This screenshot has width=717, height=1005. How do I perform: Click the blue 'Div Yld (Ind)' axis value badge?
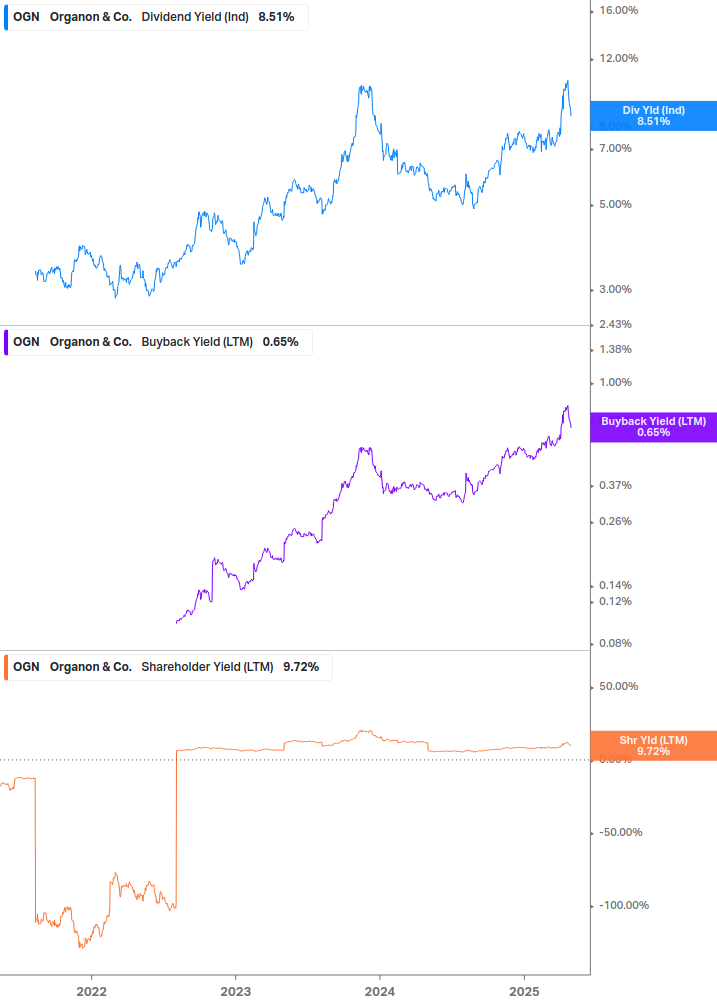click(654, 116)
